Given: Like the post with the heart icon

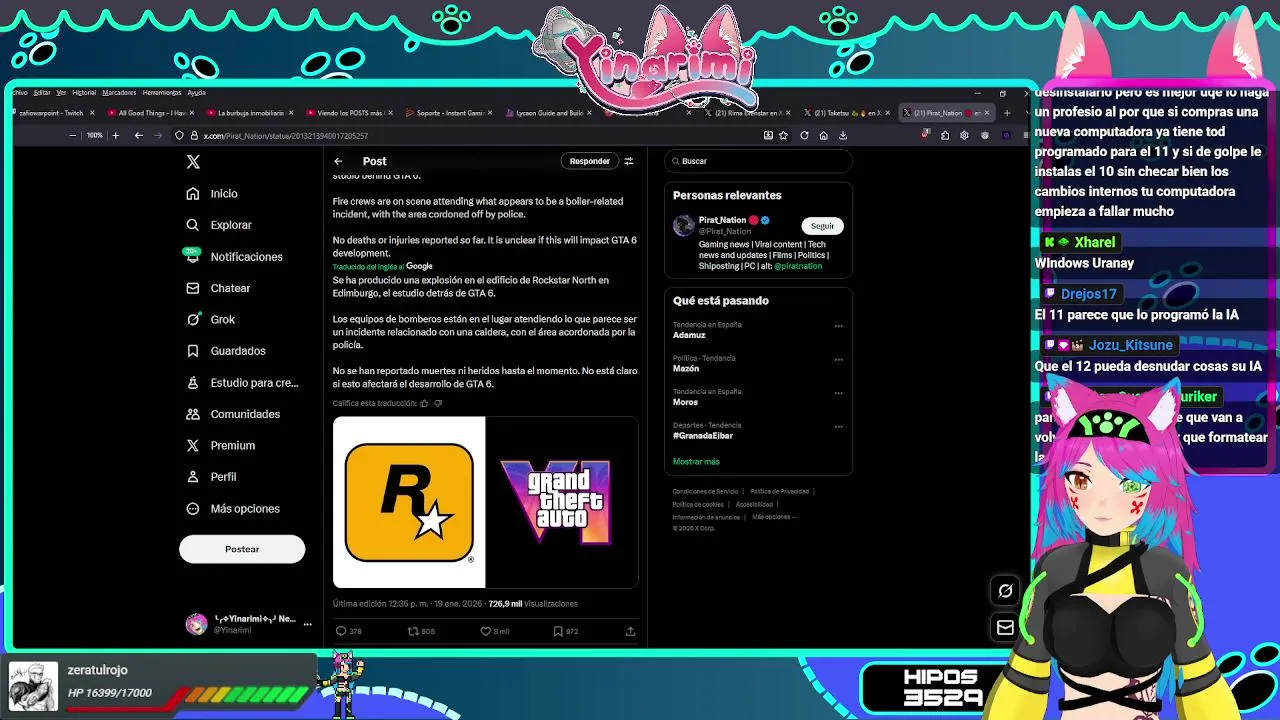Looking at the screenshot, I should point(486,631).
